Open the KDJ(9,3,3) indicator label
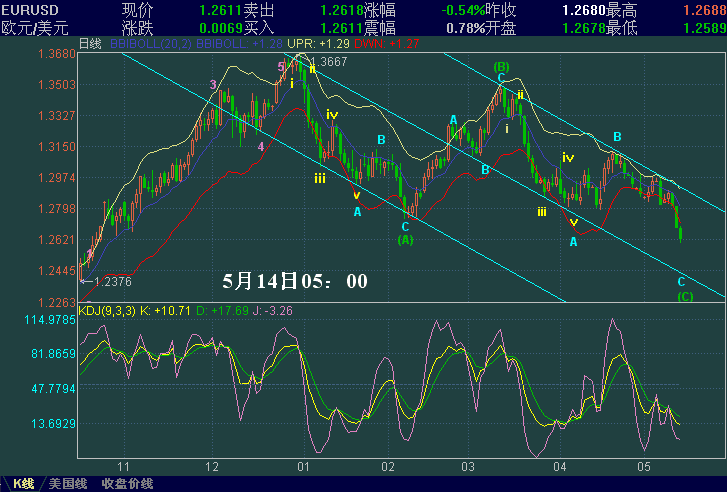 coord(107,311)
